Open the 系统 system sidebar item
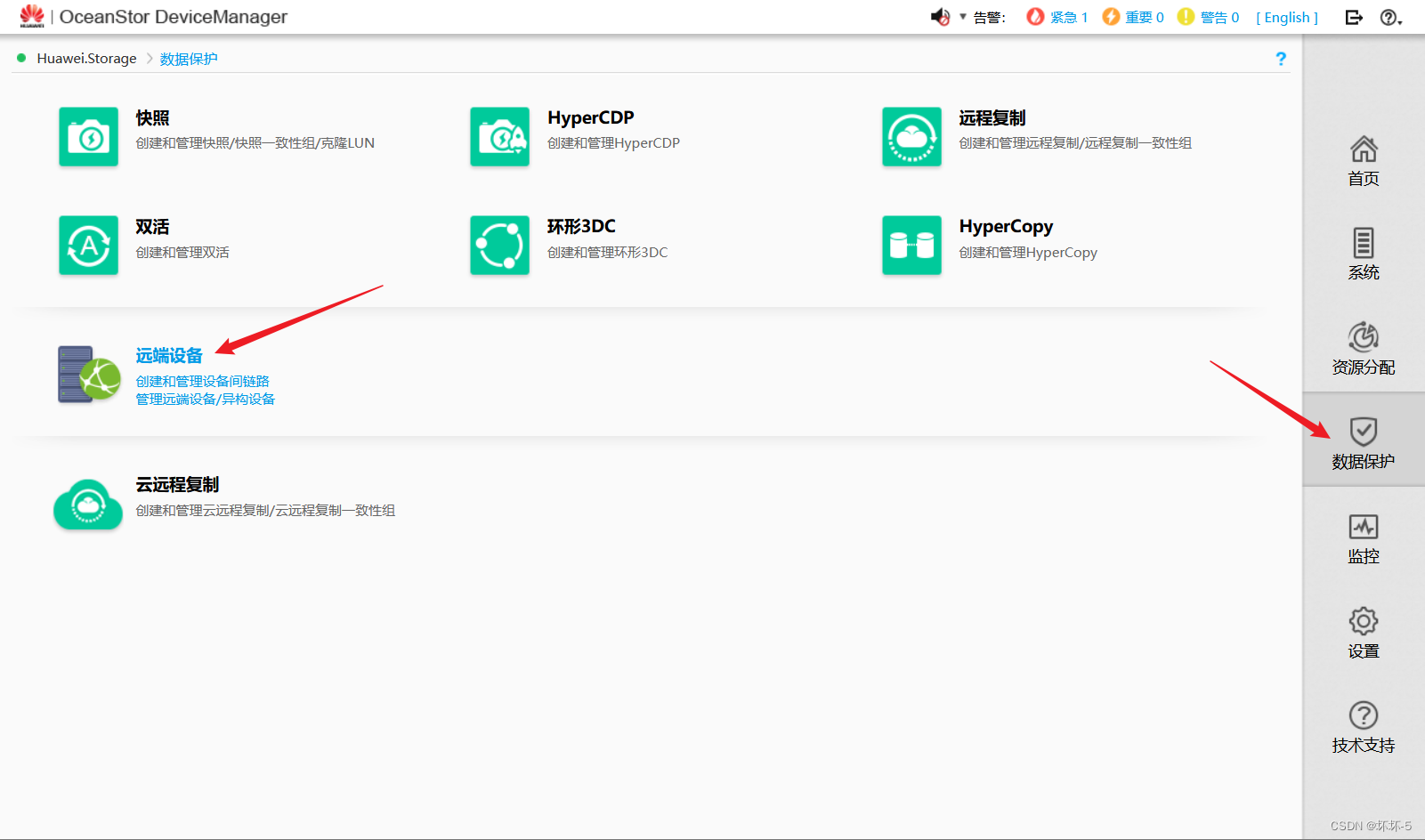1425x840 pixels. [1364, 254]
